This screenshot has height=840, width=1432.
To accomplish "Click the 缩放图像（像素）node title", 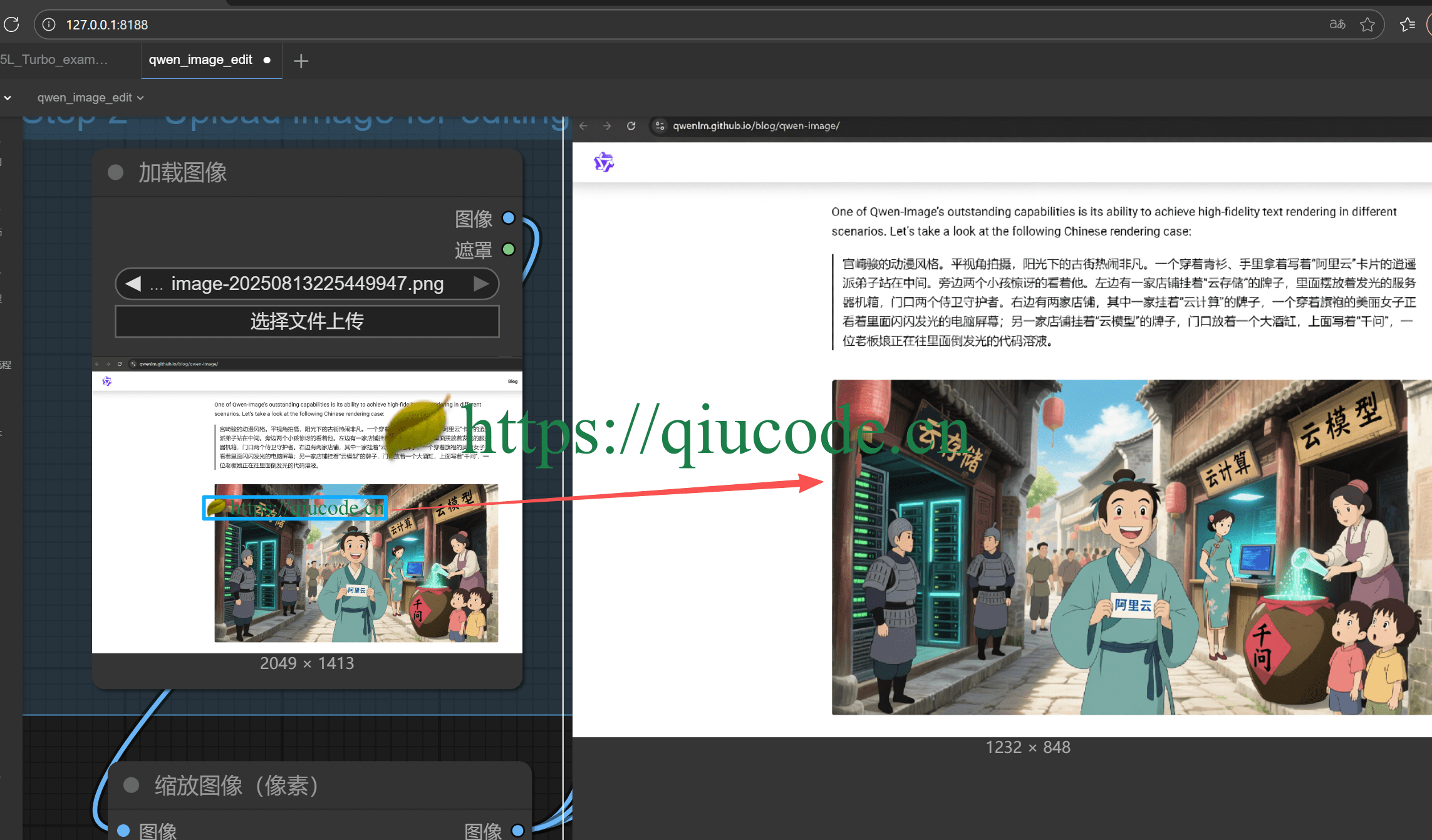I will 237,786.
